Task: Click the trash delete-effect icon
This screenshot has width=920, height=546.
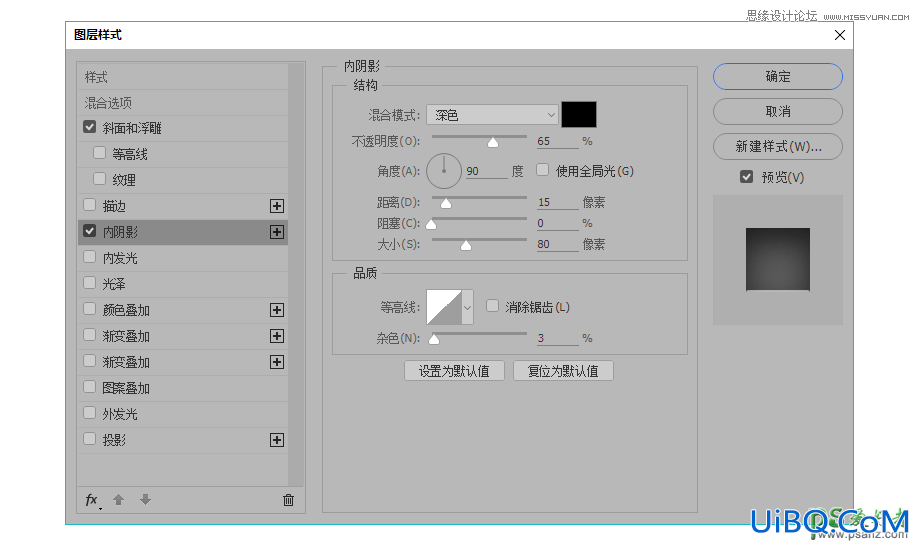Action: [288, 500]
